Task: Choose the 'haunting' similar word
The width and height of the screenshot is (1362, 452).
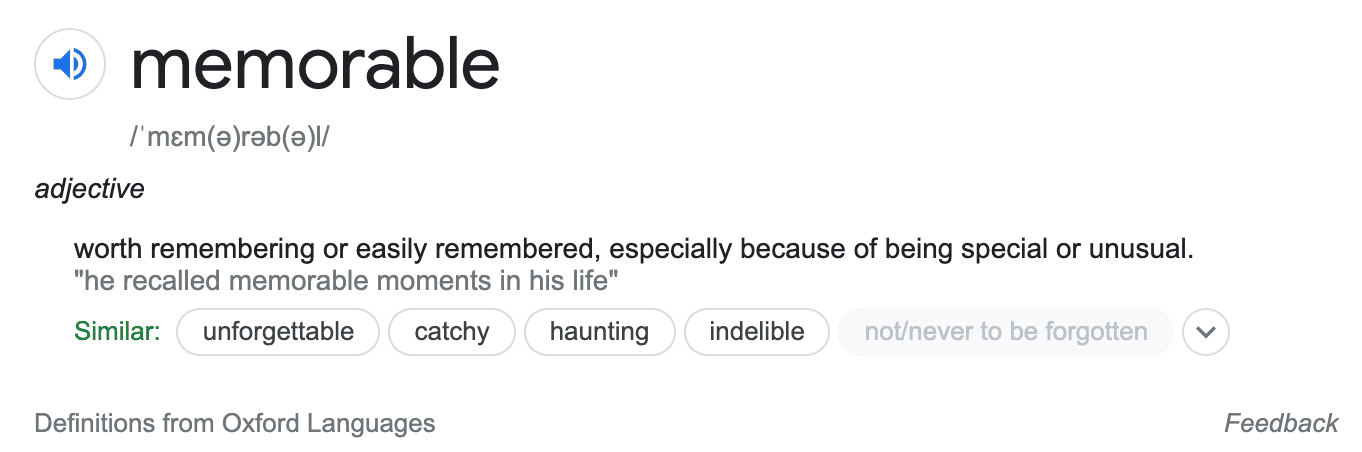Action: 599,332
